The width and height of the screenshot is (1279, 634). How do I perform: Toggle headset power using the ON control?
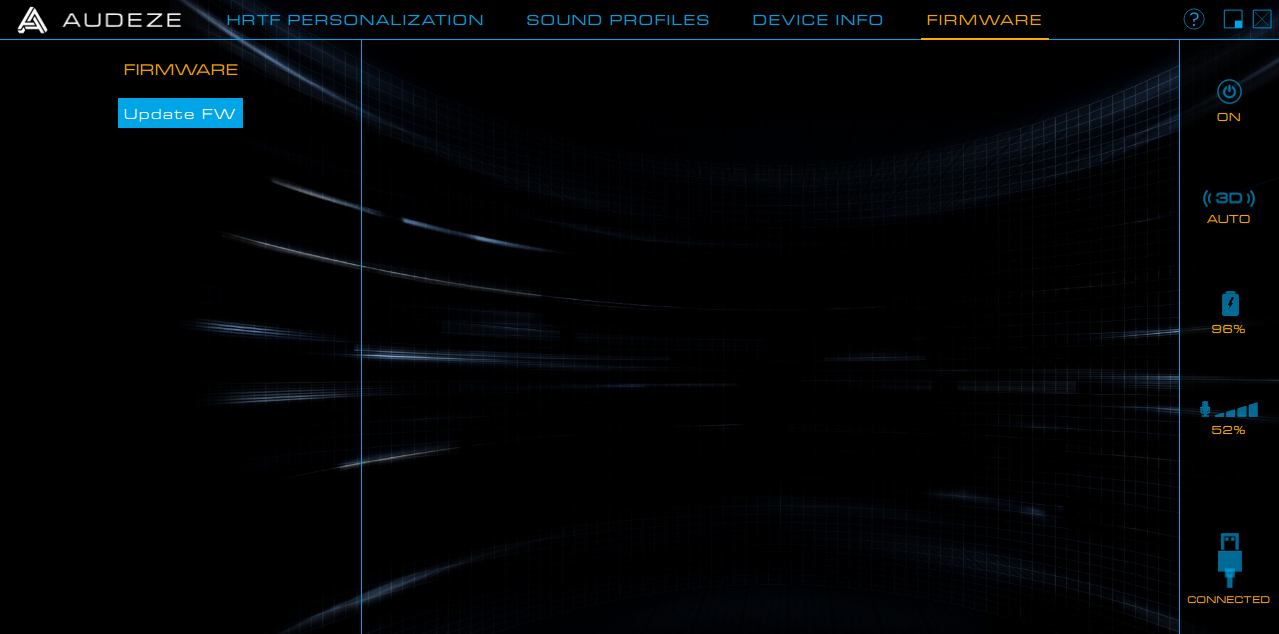coord(1228,117)
